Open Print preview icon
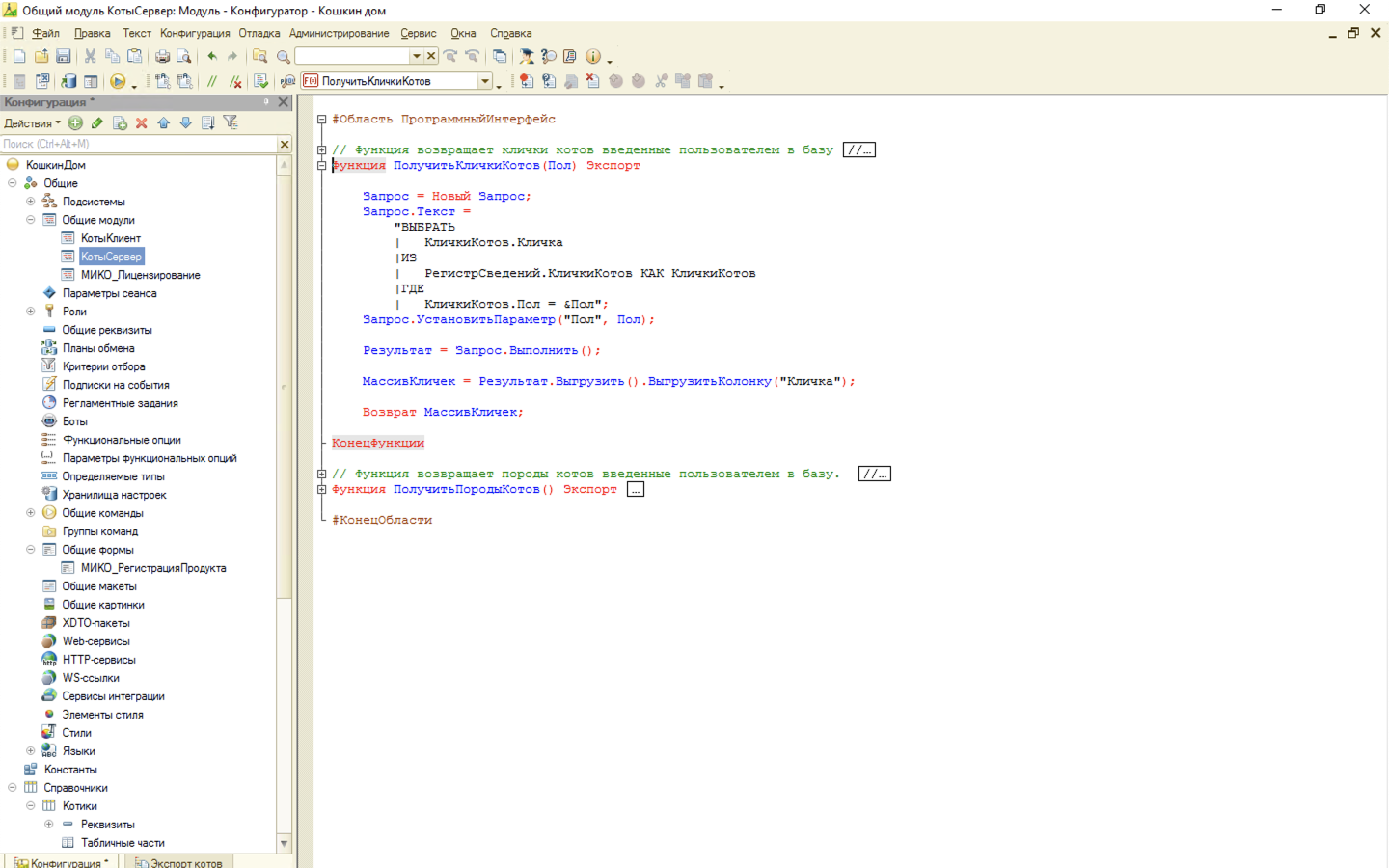 tap(184, 55)
